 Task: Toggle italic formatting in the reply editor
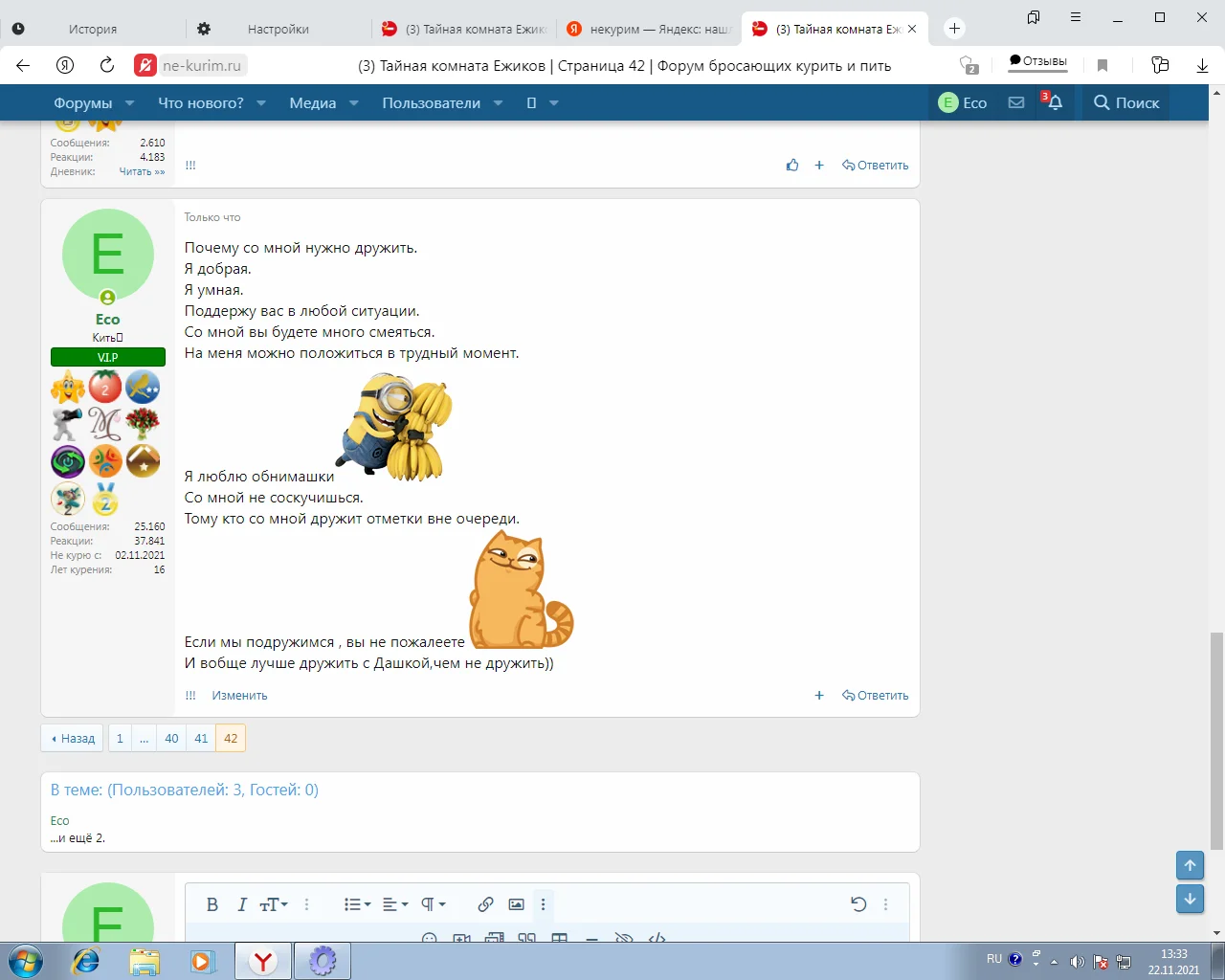tap(242, 904)
